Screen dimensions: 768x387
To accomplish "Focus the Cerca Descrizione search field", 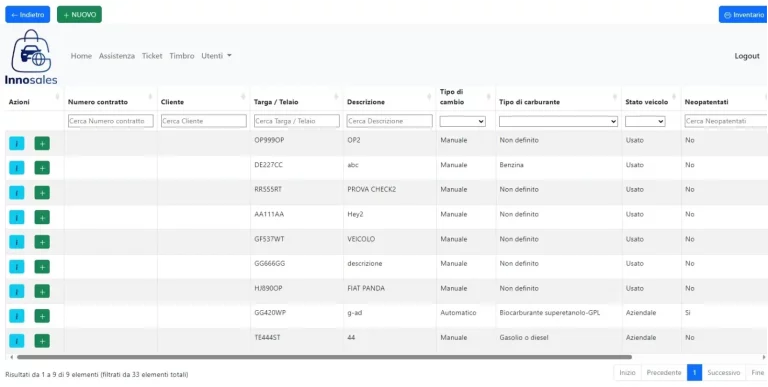I will 390,121.
